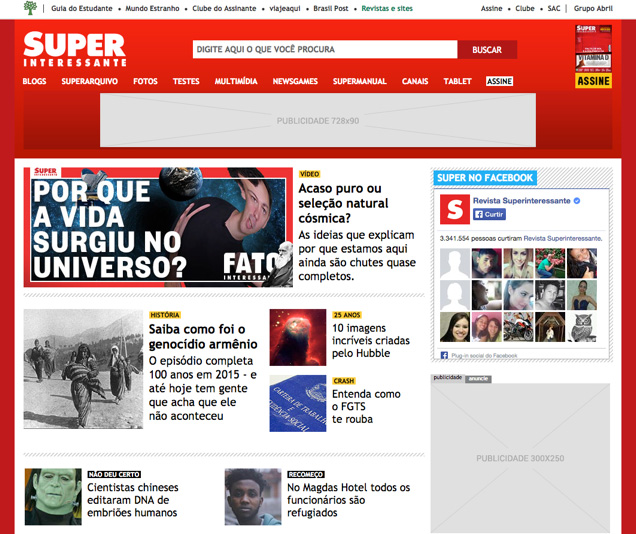Click the CRASH category tag

pos(344,381)
